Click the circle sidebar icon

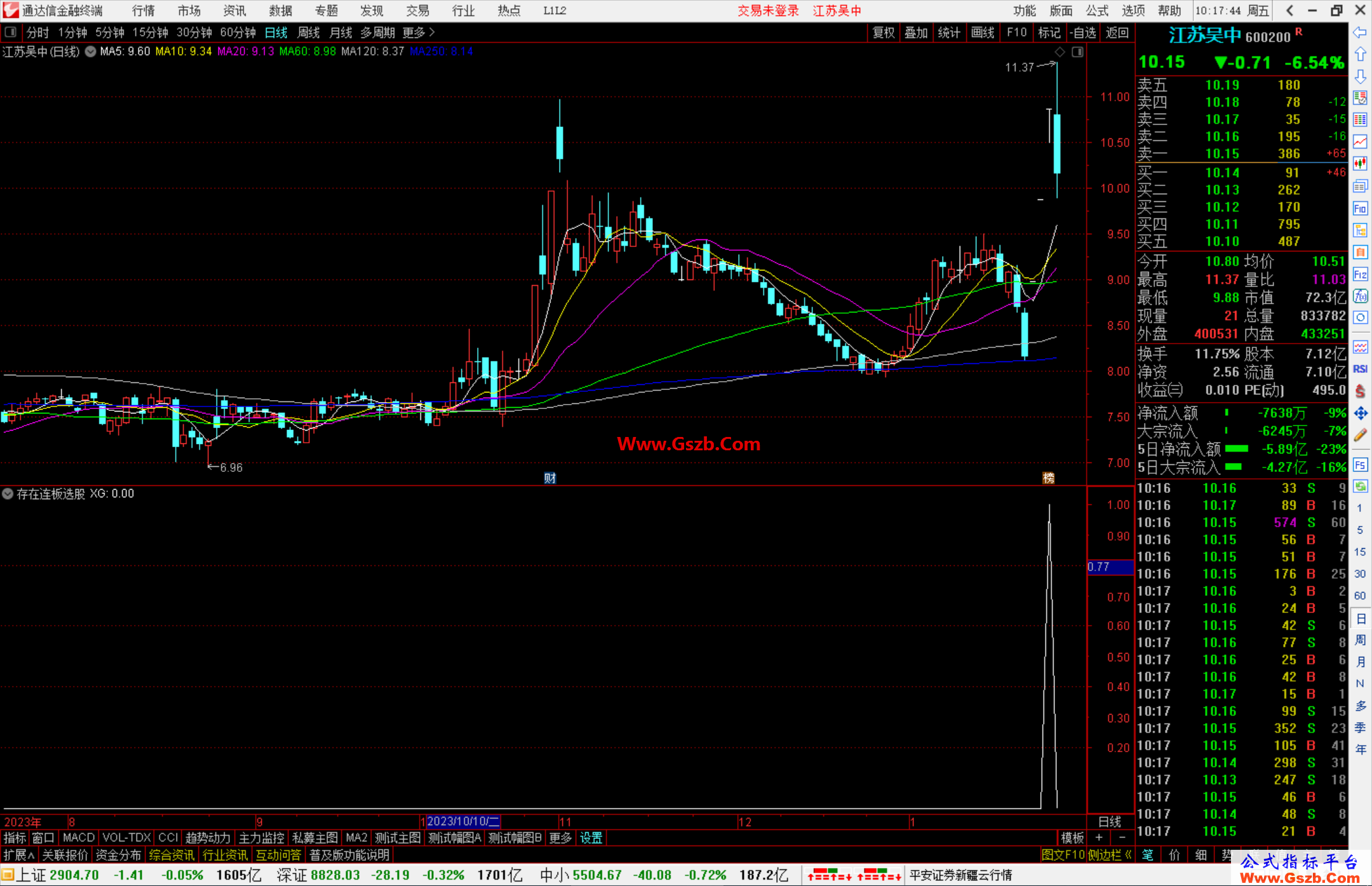pos(1360,318)
